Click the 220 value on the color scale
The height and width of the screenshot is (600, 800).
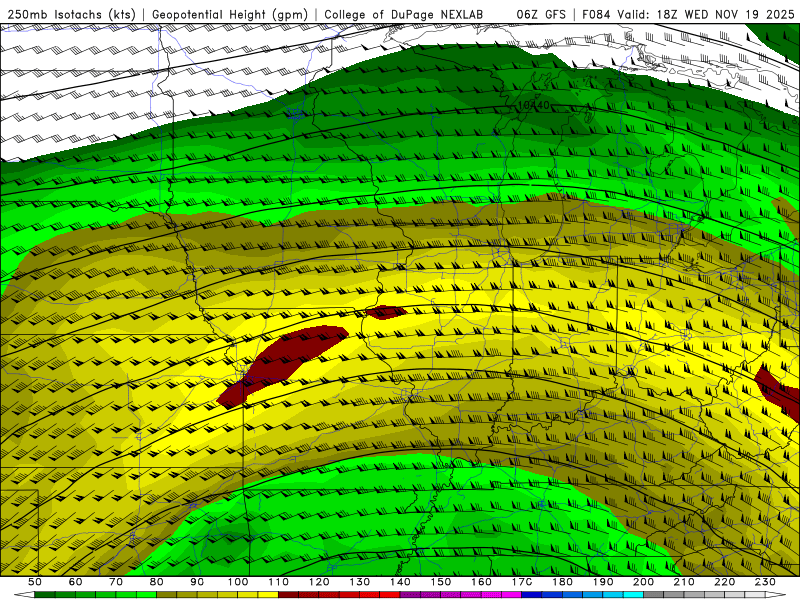[725, 582]
